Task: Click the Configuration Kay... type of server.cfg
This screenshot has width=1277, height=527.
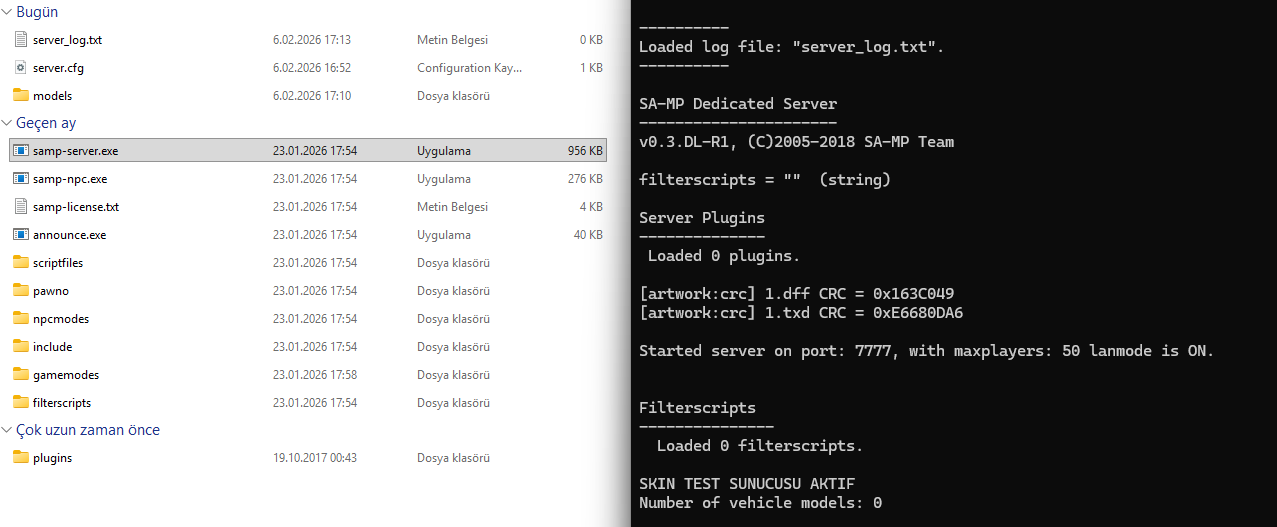Action: (x=469, y=68)
